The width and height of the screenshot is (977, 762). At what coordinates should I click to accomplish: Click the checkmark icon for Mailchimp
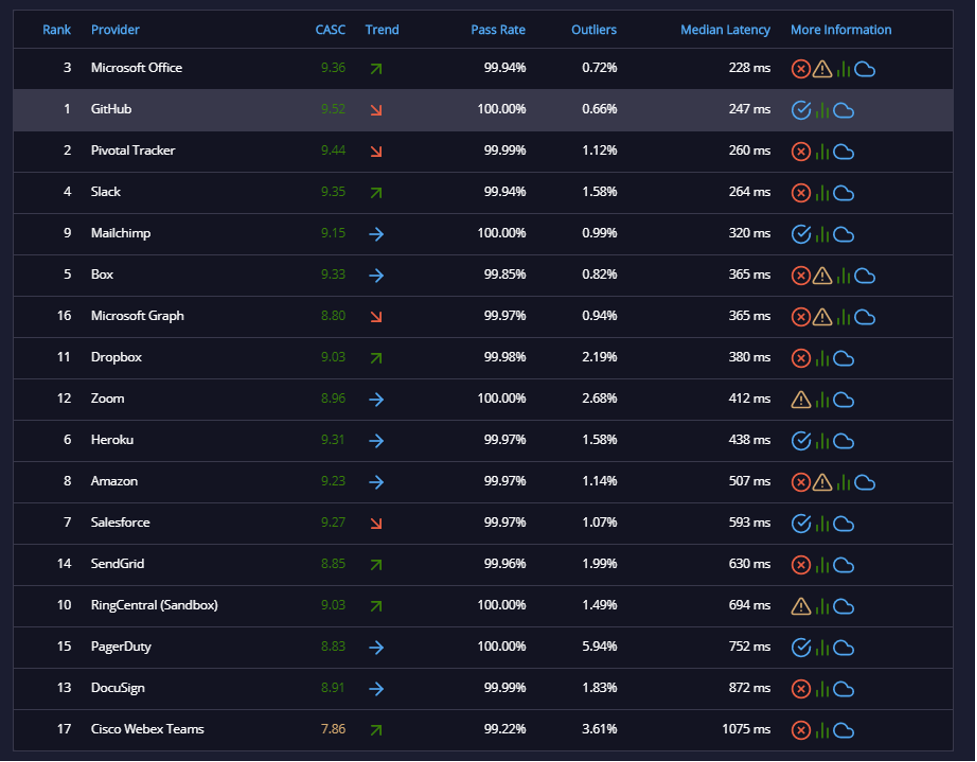pyautogui.click(x=801, y=234)
